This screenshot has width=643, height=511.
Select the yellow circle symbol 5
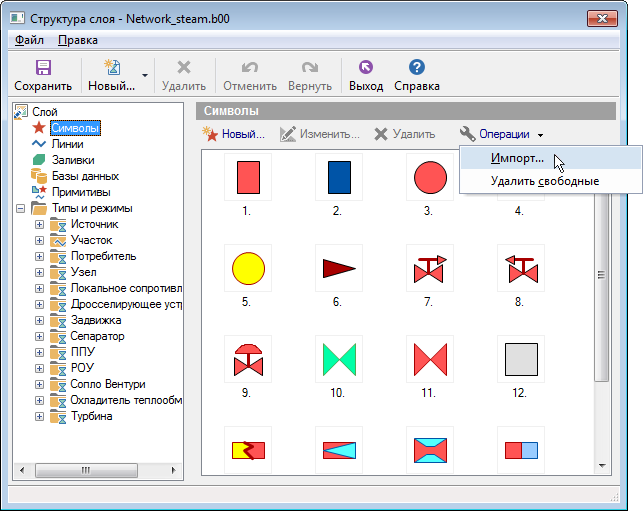click(247, 268)
